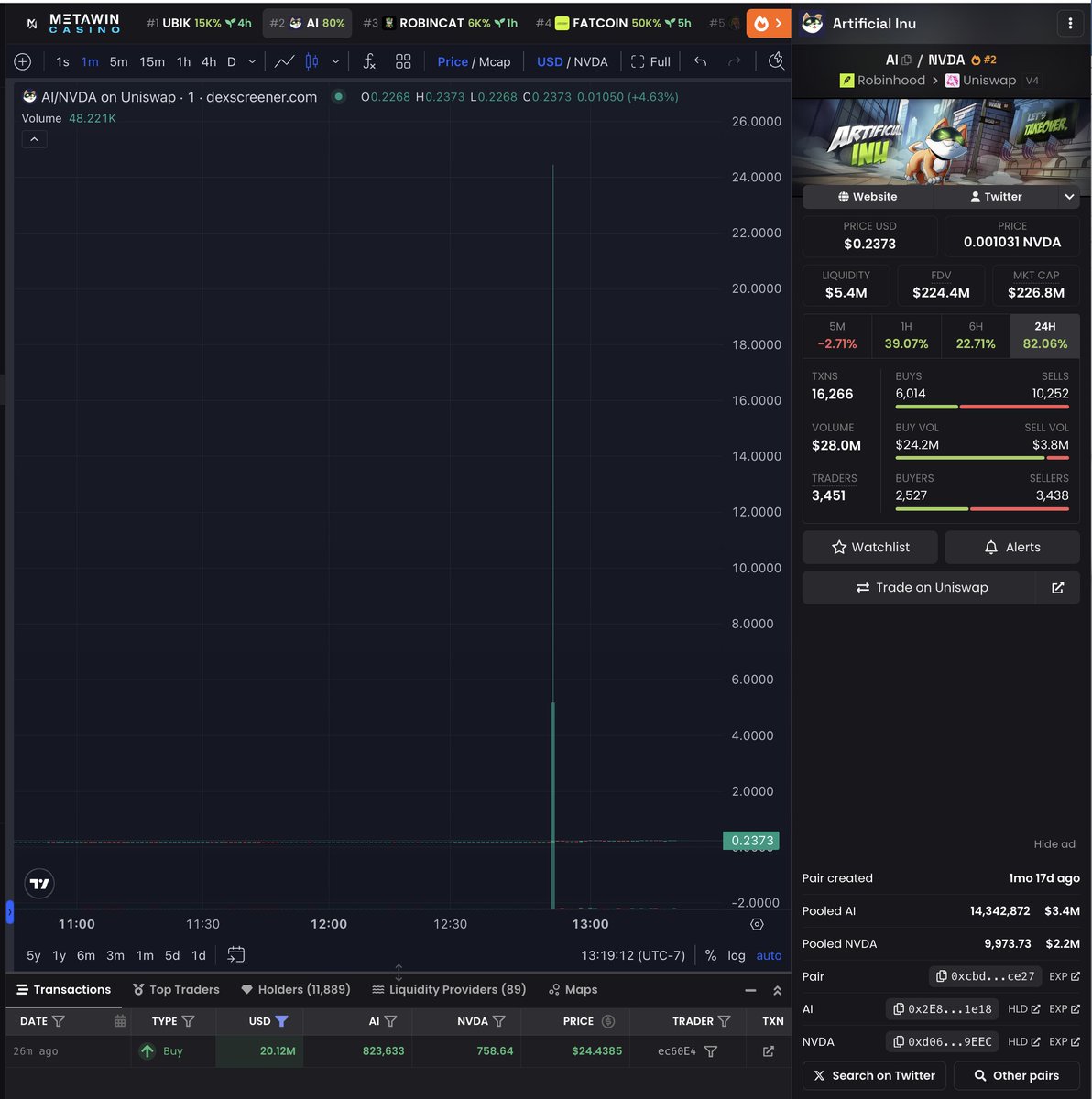
Task: Toggle auto scale on the chart
Action: point(769,955)
